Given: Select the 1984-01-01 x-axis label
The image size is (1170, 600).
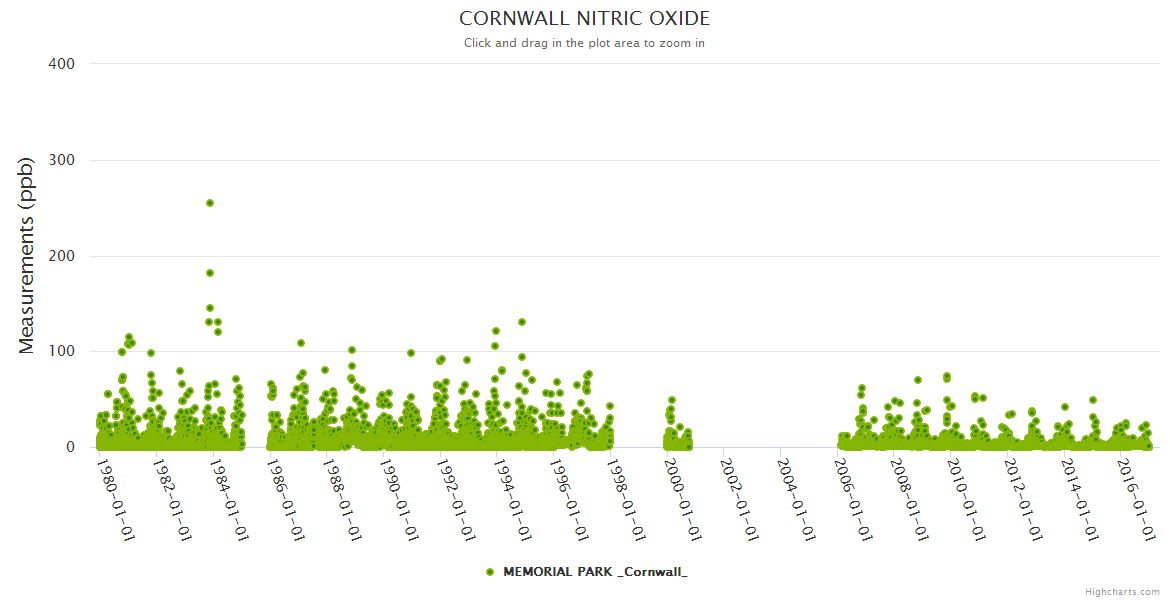Looking at the screenshot, I should point(228,499).
